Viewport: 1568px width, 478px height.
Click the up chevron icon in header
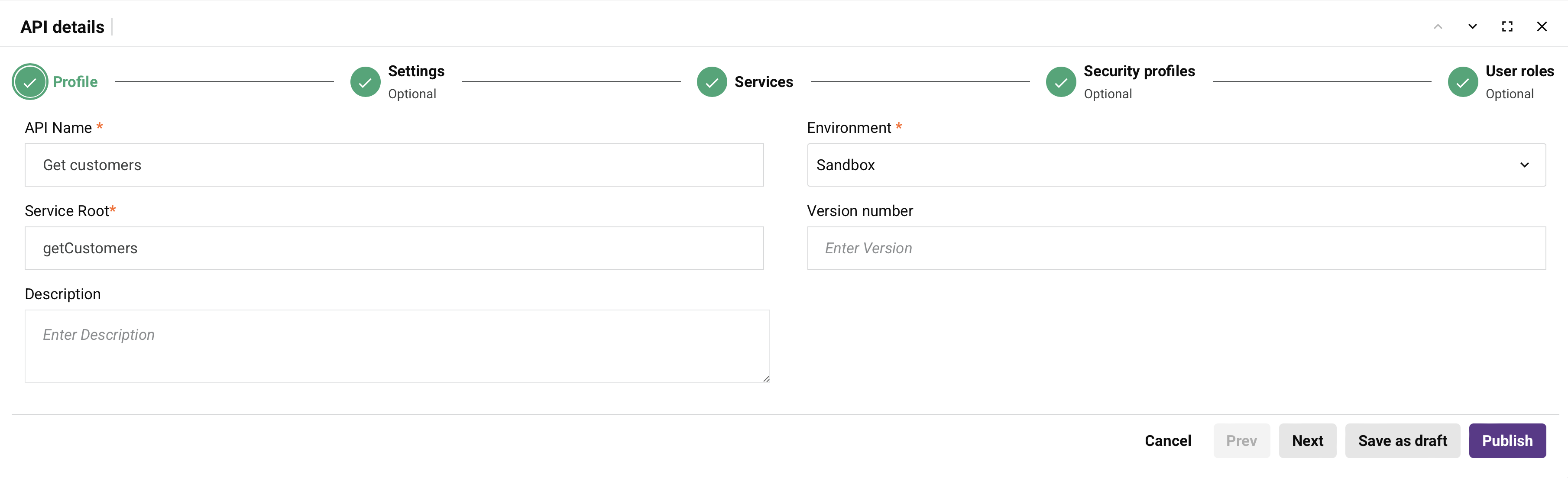pos(1438,27)
